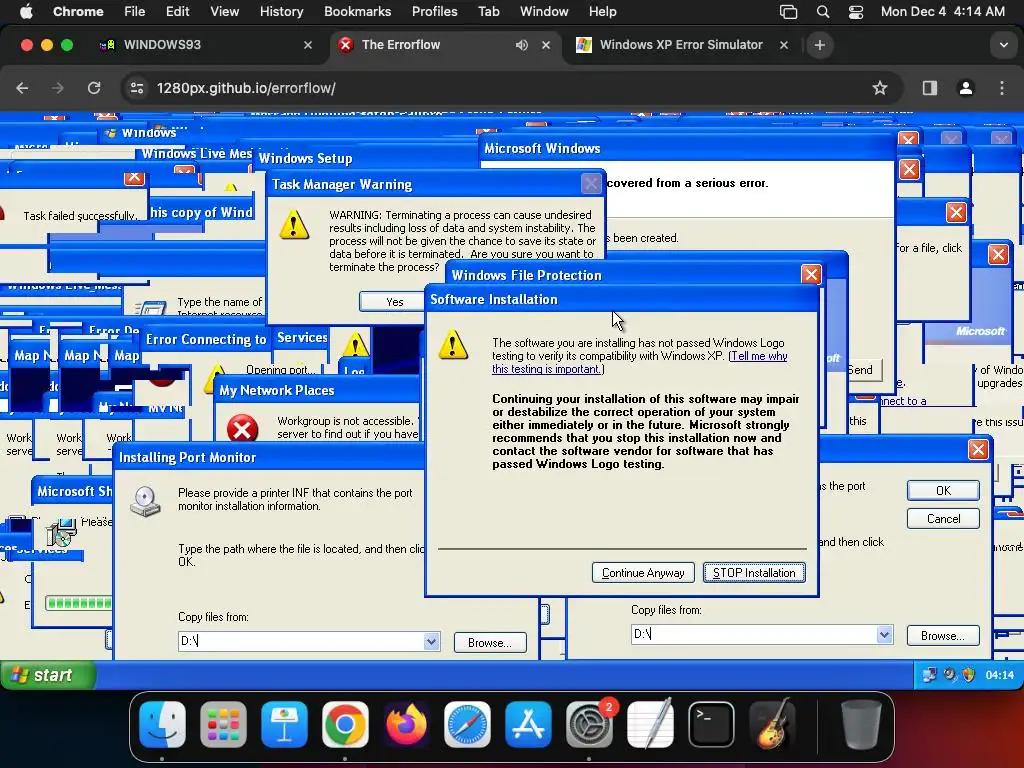Open System Settings from the Dock
The width and height of the screenshot is (1024, 768).
click(x=589, y=724)
